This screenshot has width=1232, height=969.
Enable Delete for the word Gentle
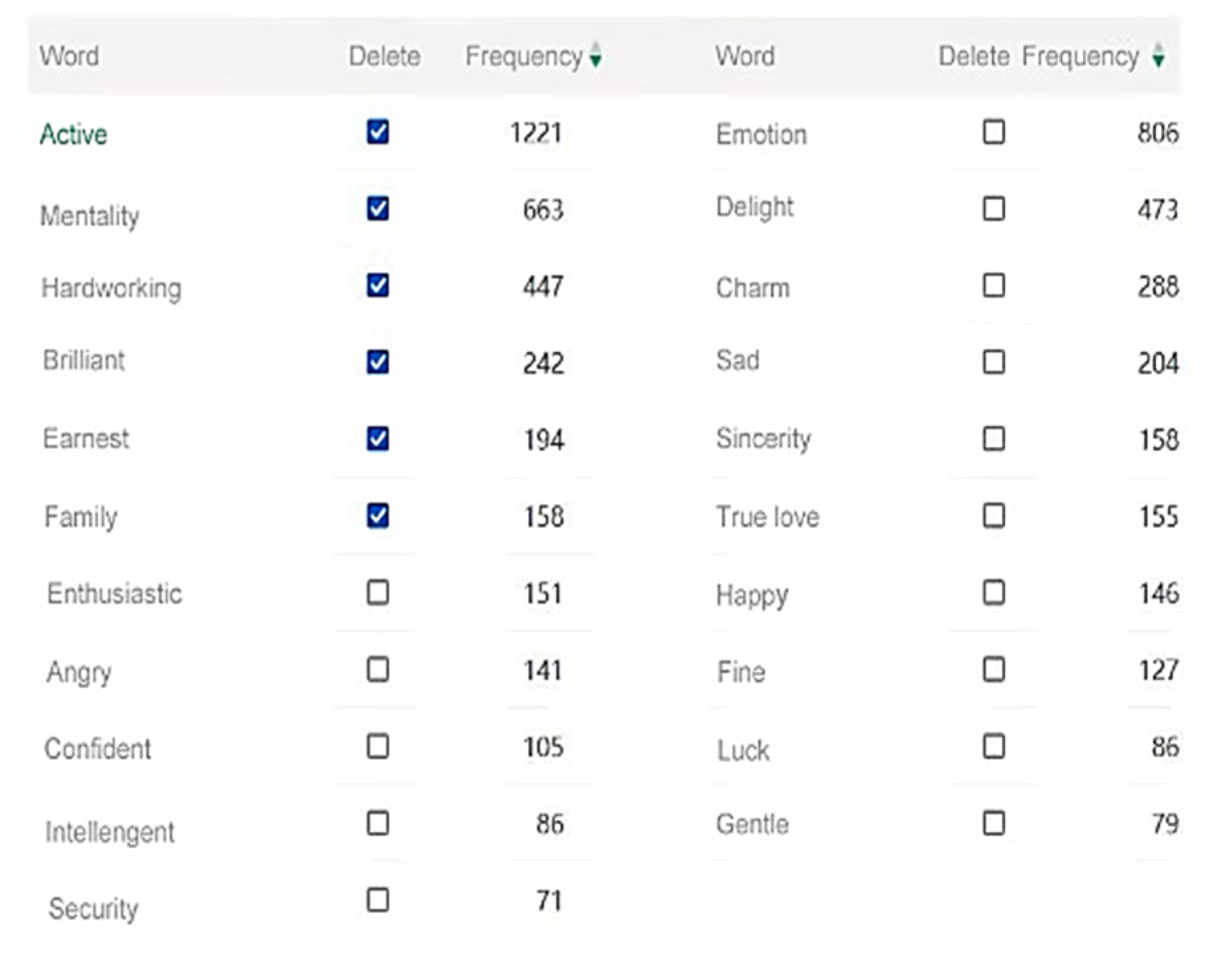[x=994, y=823]
